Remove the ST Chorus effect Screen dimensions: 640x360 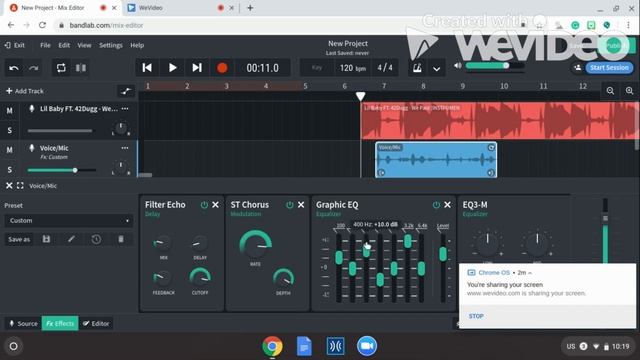[x=301, y=205]
